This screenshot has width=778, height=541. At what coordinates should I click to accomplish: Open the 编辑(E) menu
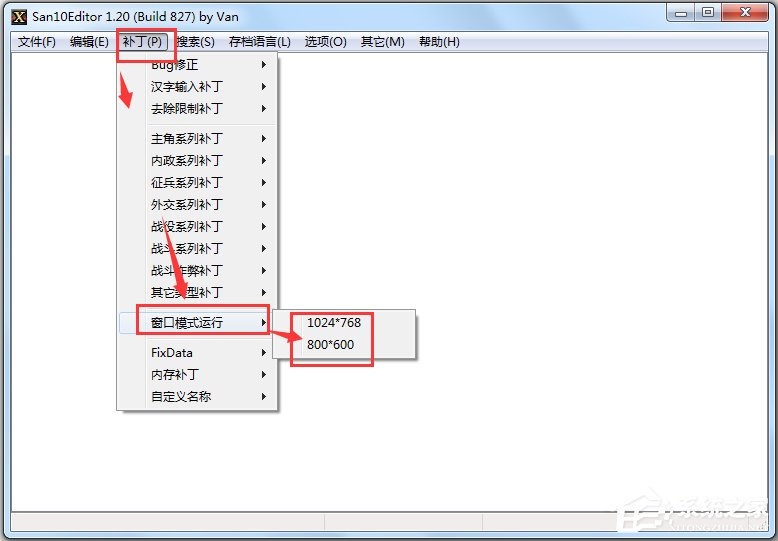(89, 42)
